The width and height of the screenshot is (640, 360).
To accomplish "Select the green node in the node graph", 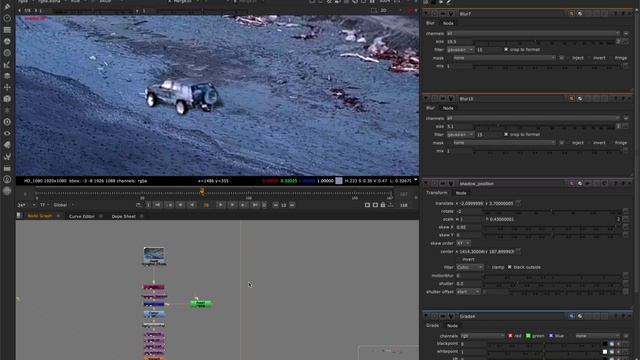I will pos(201,303).
